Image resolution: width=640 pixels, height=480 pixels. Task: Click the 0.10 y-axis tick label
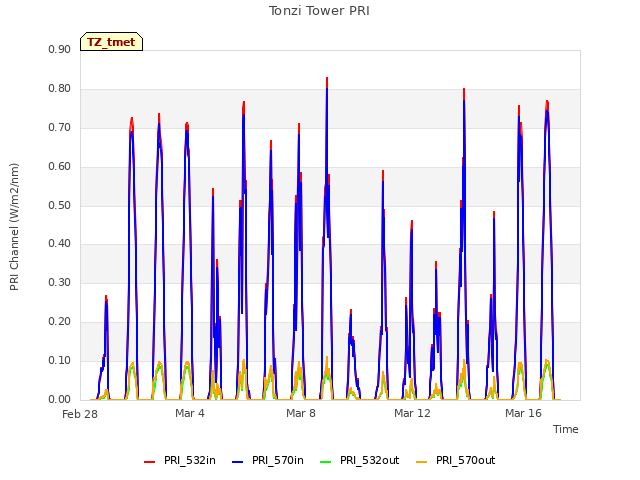click(x=60, y=360)
